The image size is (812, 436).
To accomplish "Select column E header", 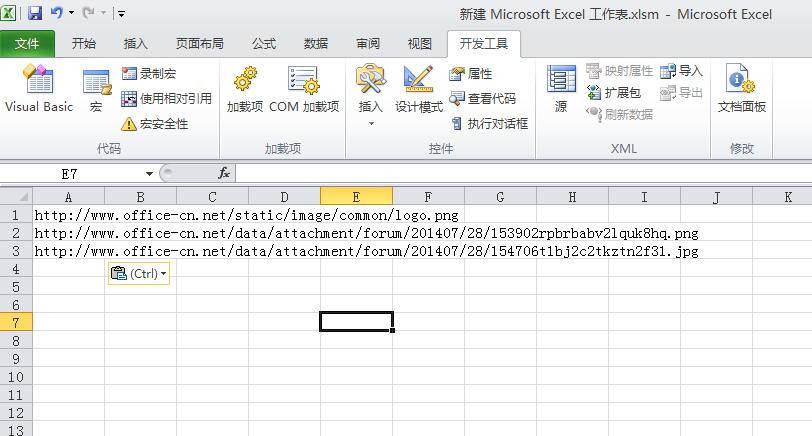I will coord(356,197).
